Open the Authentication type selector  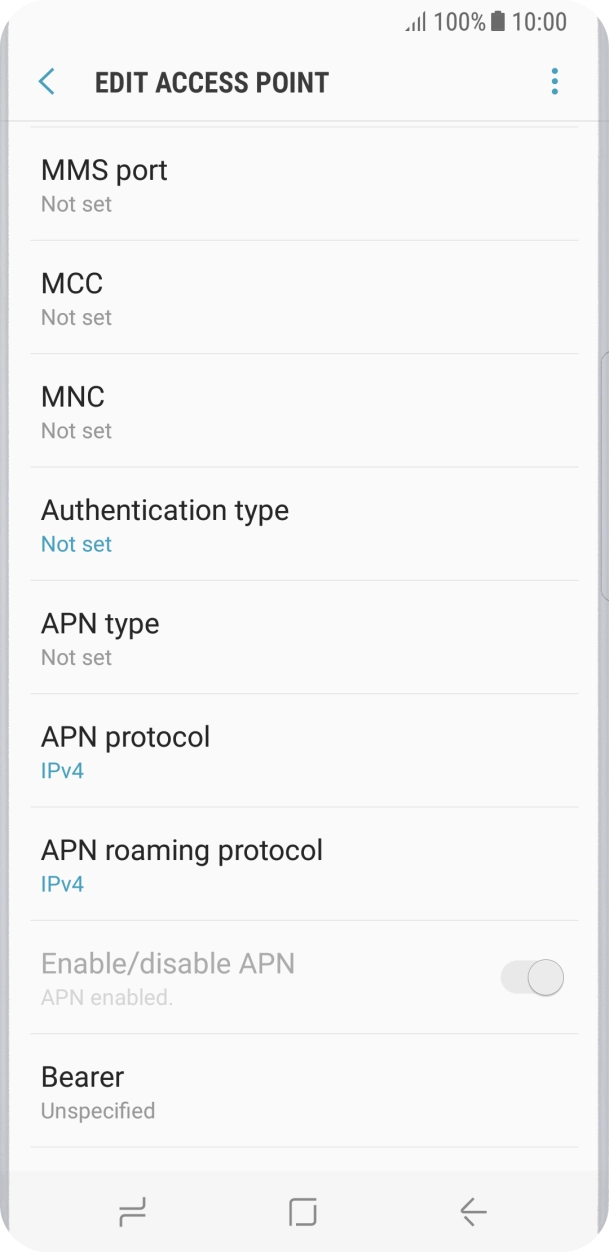166,524
